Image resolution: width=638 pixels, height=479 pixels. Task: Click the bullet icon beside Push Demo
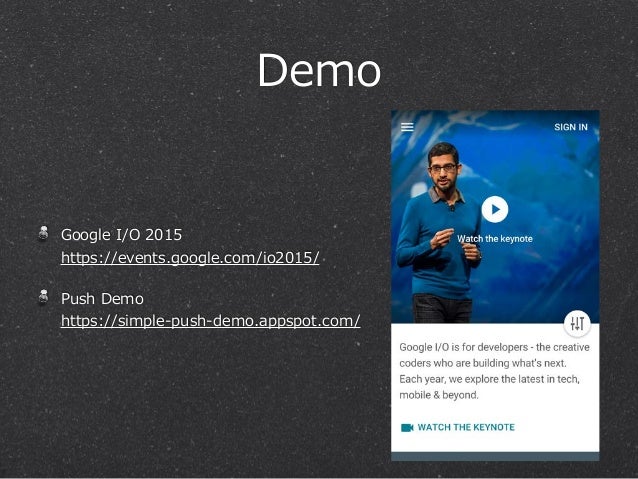point(44,297)
